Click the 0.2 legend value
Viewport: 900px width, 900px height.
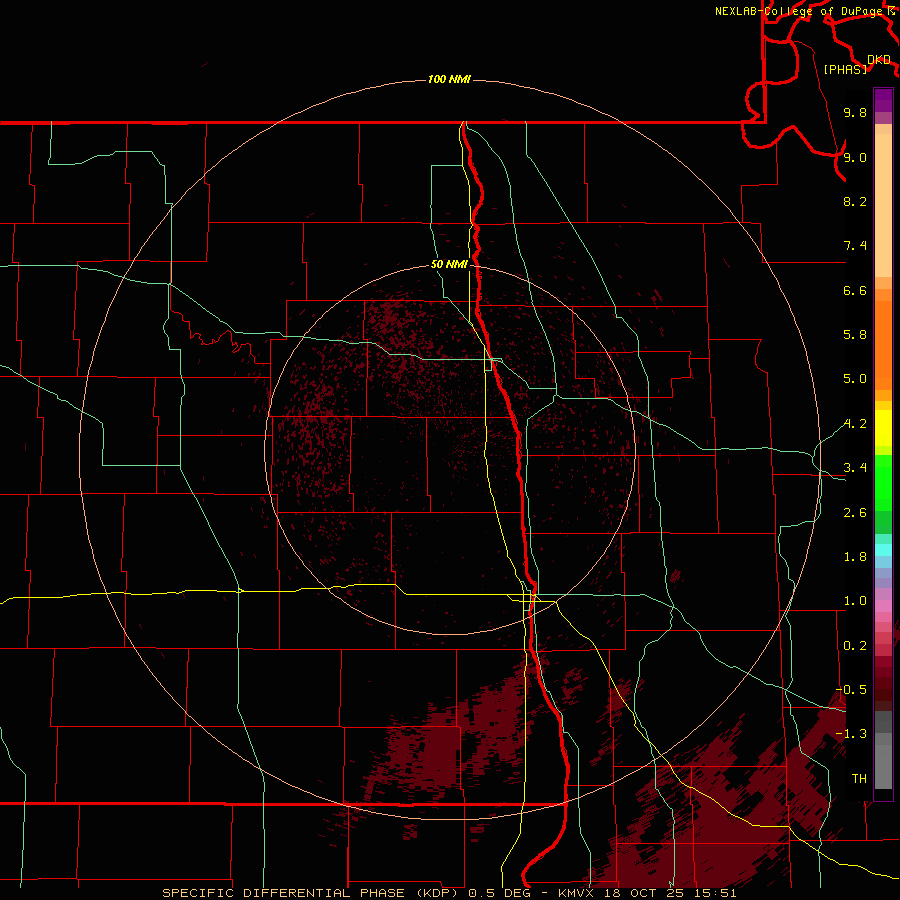(x=855, y=646)
